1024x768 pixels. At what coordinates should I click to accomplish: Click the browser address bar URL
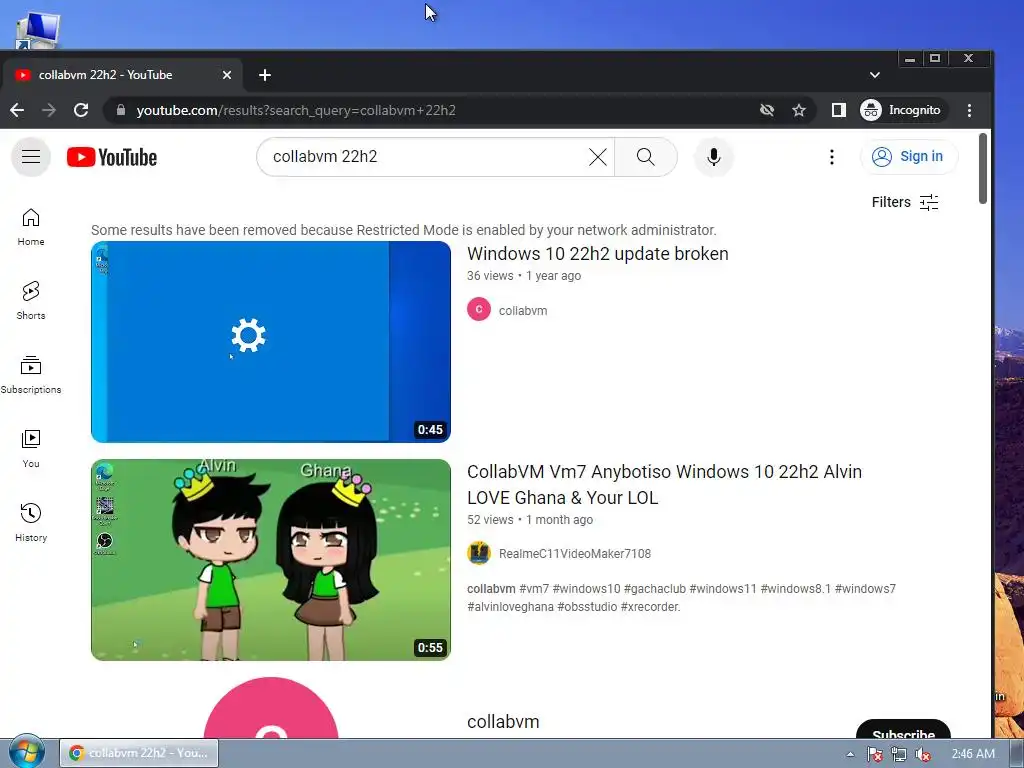click(x=296, y=110)
